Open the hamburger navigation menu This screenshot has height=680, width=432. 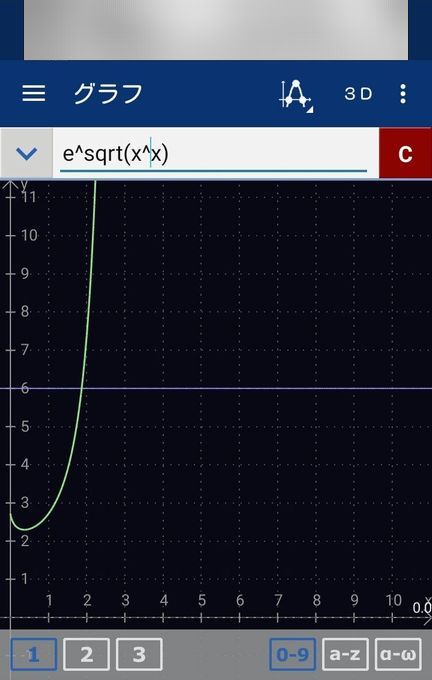[x=33, y=93]
